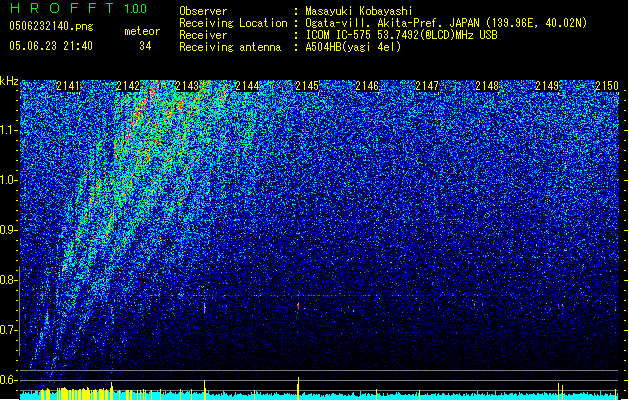Click the meteor count value 34
Viewport: 629px width, 400px height.
coord(145,46)
